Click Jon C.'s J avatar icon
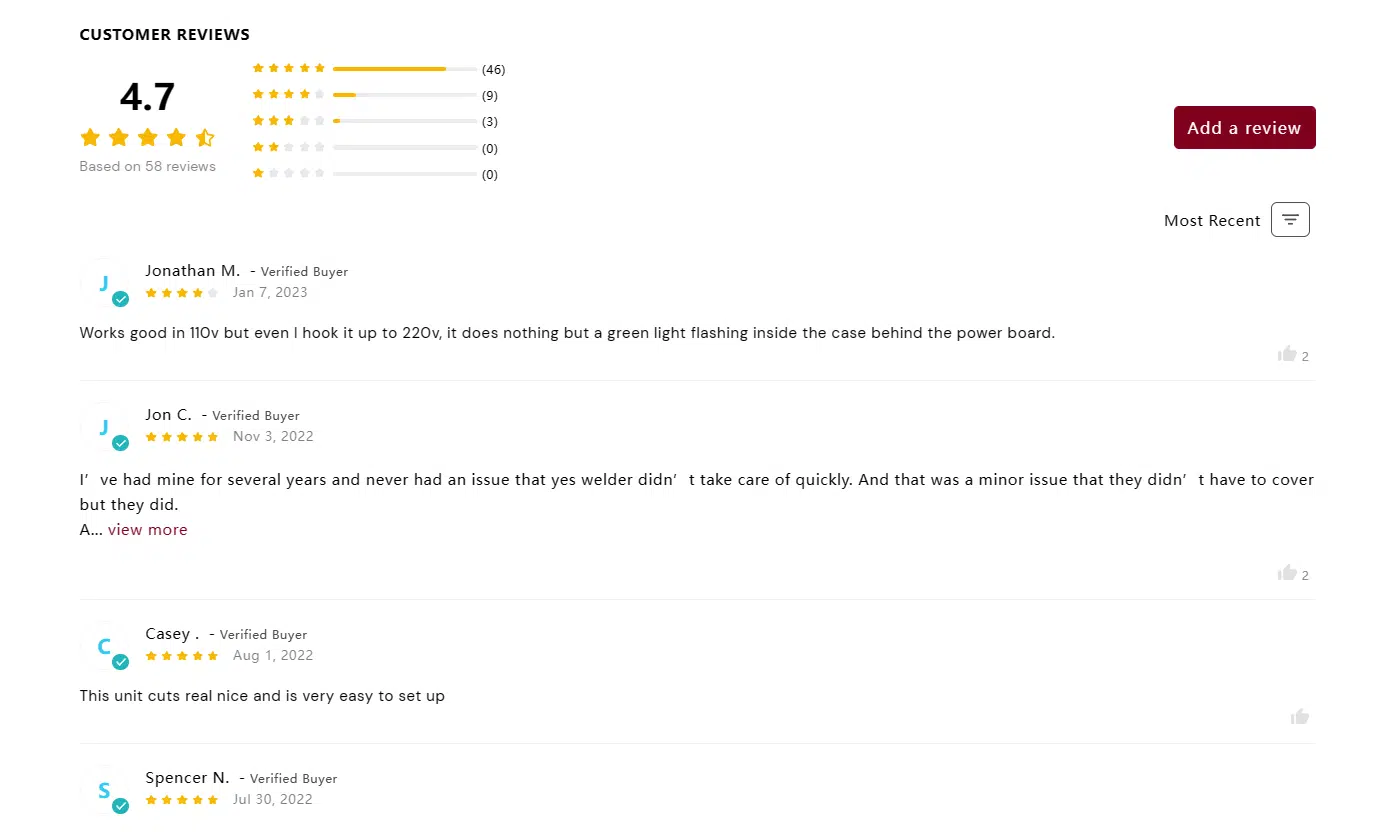Screen dimensions: 1390x832 pos(105,427)
